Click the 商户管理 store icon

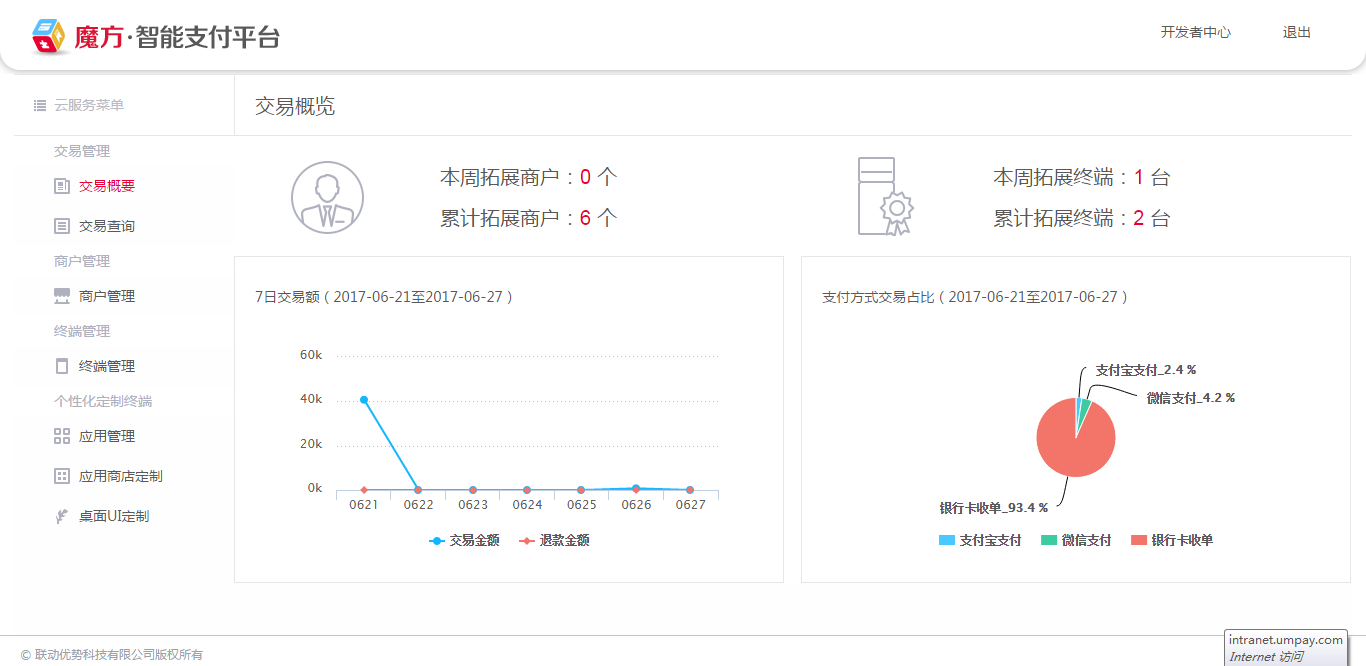click(x=62, y=296)
